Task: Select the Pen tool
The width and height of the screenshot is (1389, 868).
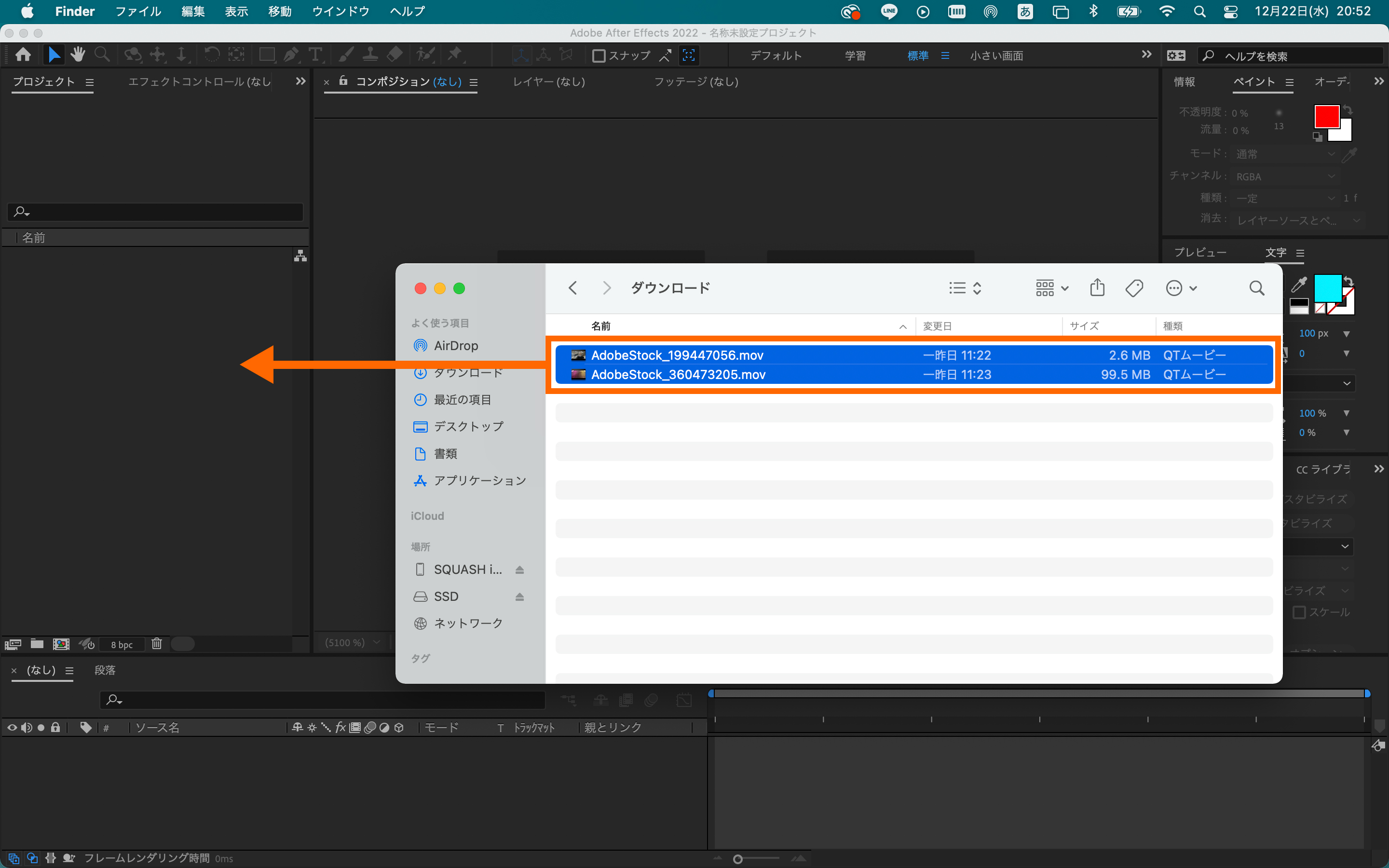Action: [291, 55]
